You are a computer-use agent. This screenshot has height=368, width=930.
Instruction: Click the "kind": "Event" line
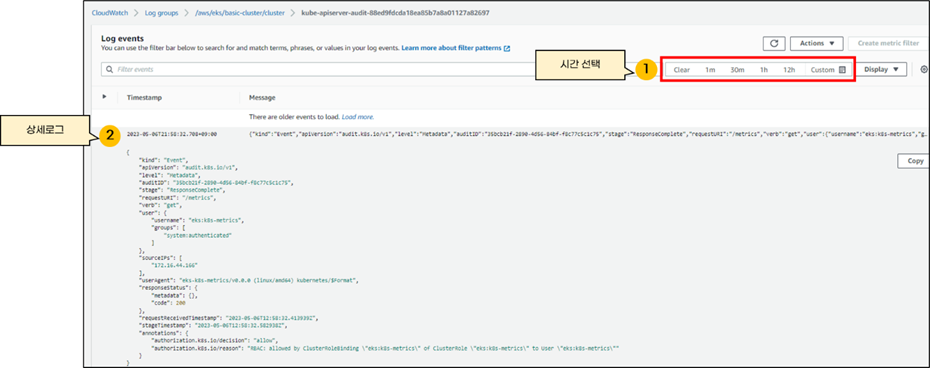pos(163,160)
